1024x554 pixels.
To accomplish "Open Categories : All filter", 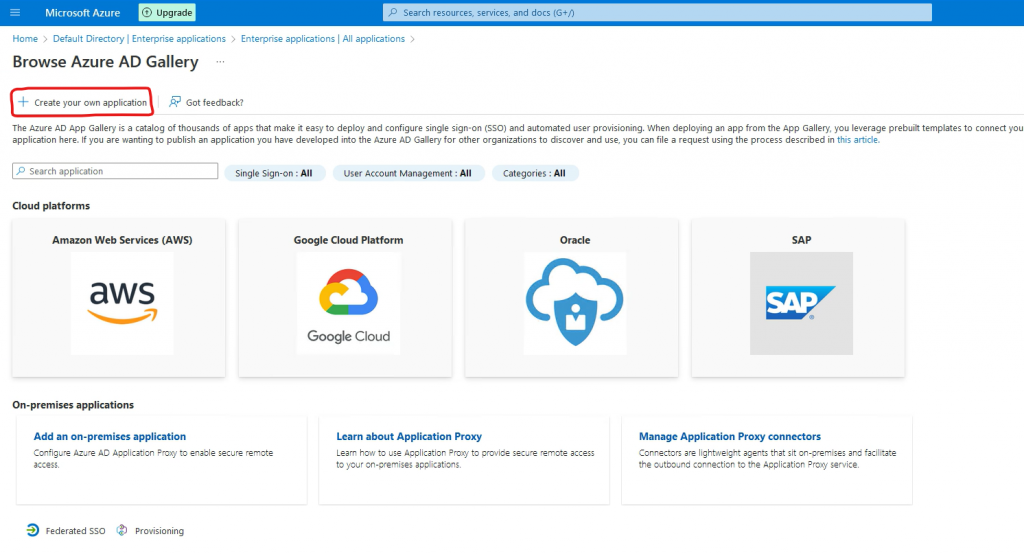I will click(534, 173).
